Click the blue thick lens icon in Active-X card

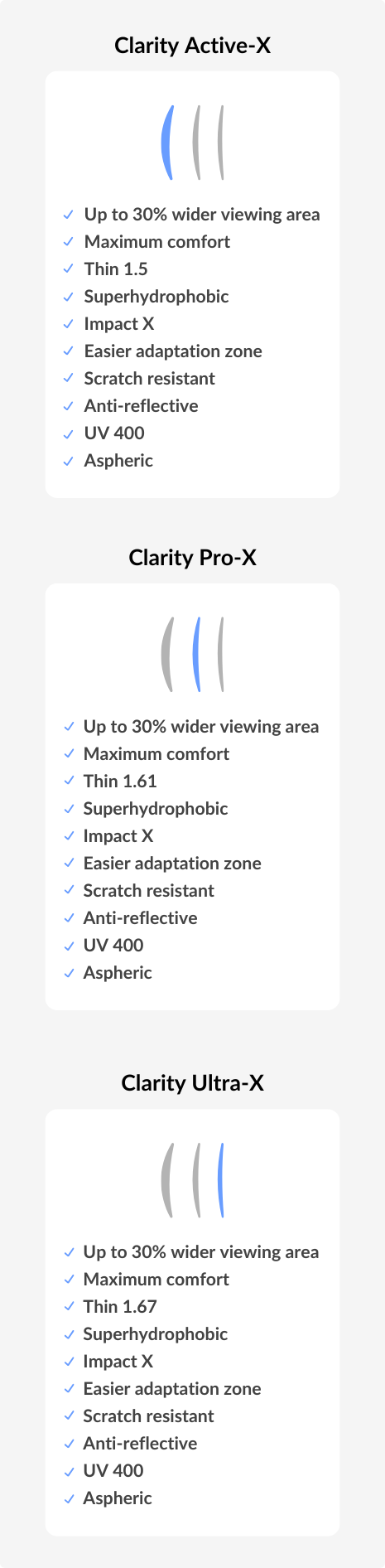(167, 143)
